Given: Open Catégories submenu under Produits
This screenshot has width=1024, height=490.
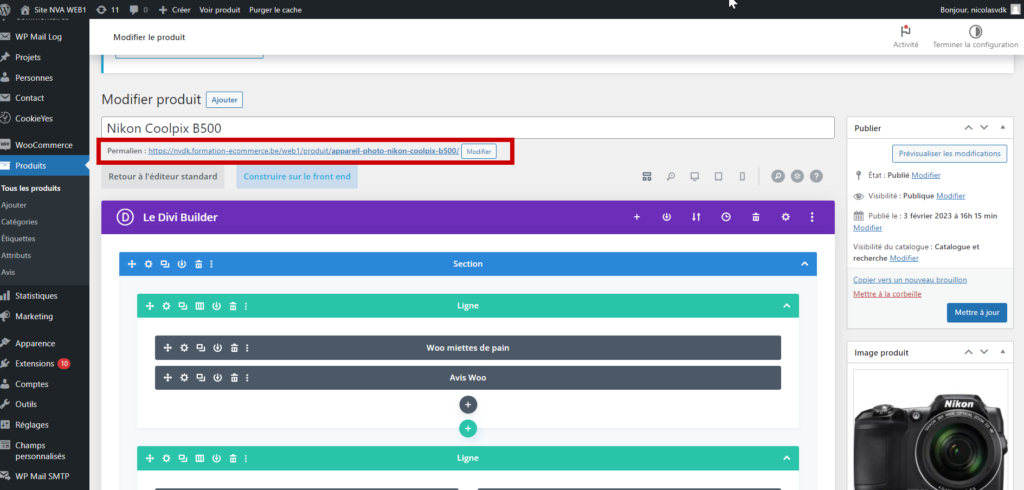Looking at the screenshot, I should click(20, 221).
